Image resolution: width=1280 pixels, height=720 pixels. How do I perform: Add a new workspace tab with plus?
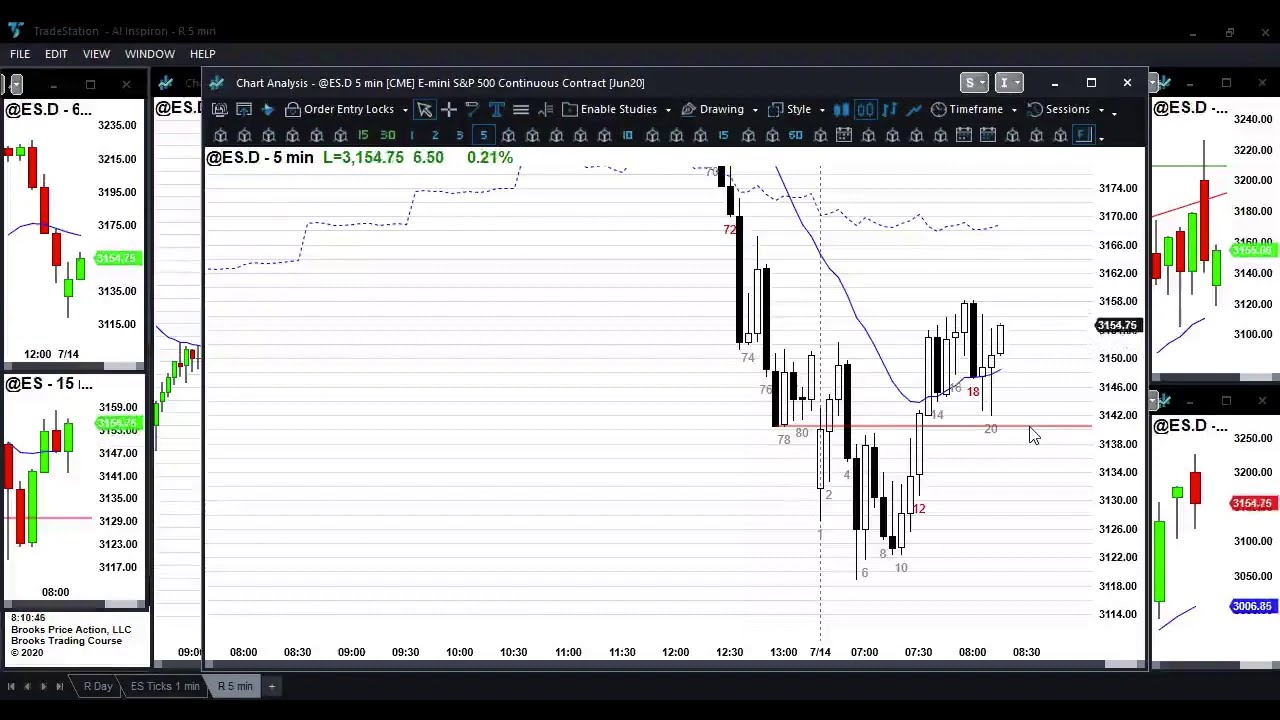tap(271, 686)
